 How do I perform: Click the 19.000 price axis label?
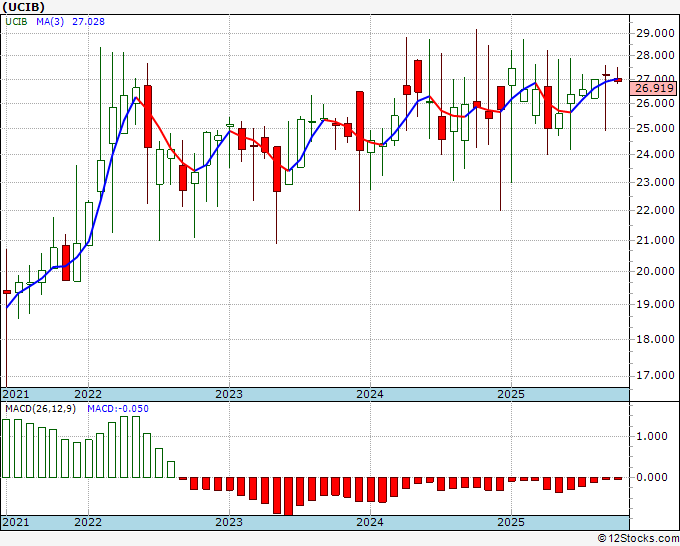coord(655,304)
